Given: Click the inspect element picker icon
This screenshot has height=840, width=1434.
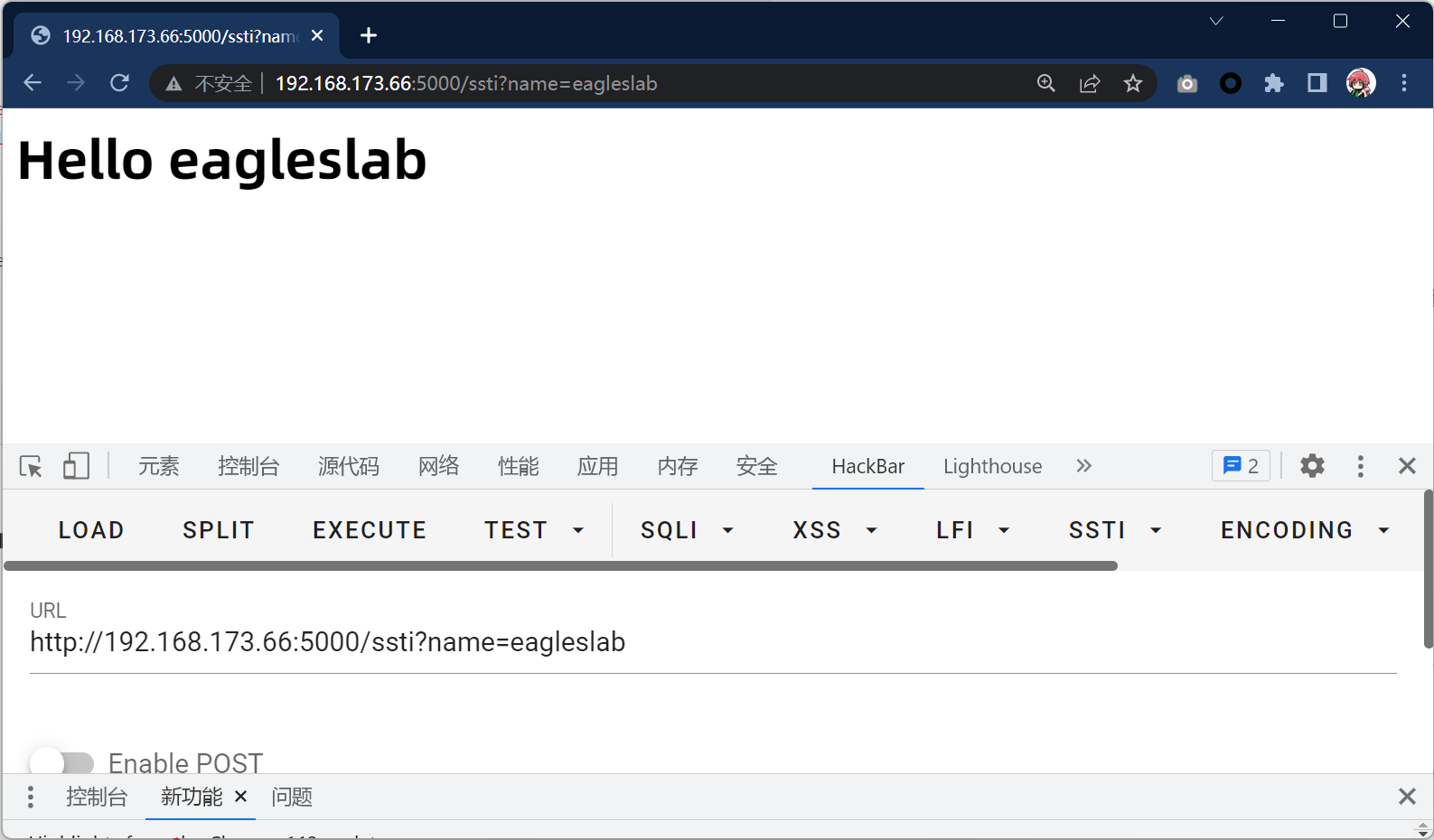Looking at the screenshot, I should (x=31, y=466).
